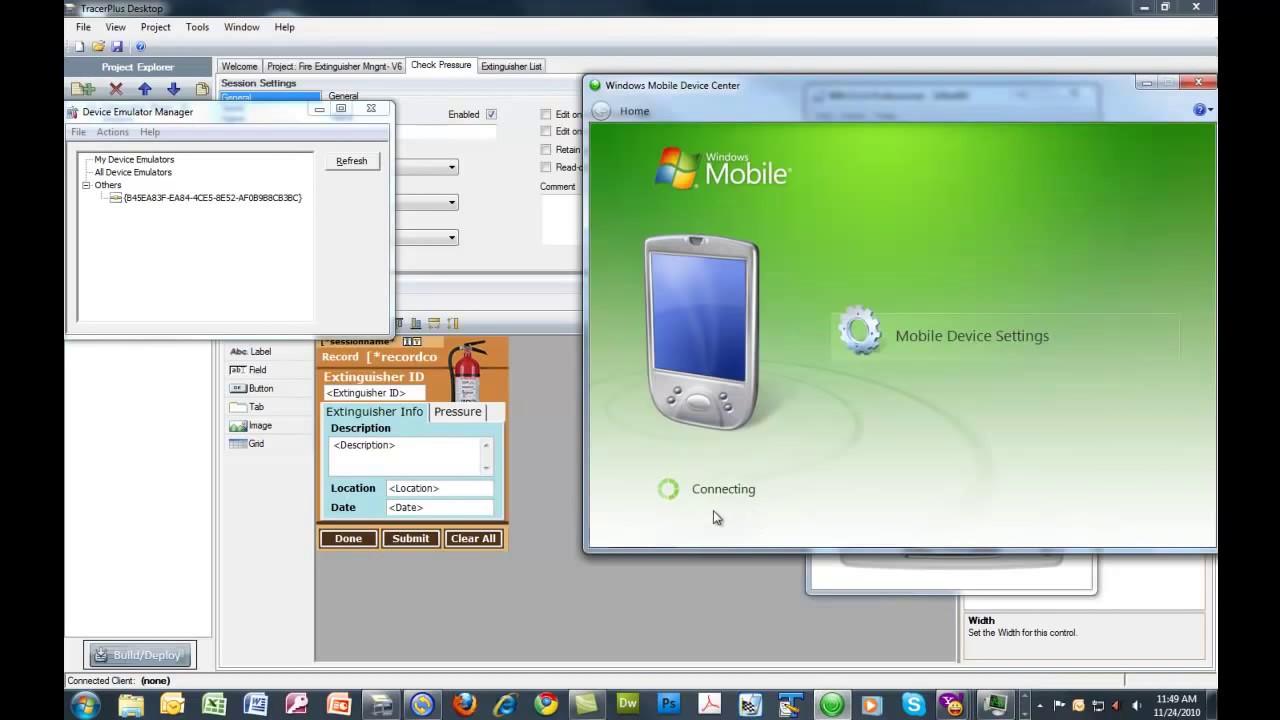Open the View menu
1280x720 pixels.
tap(116, 27)
